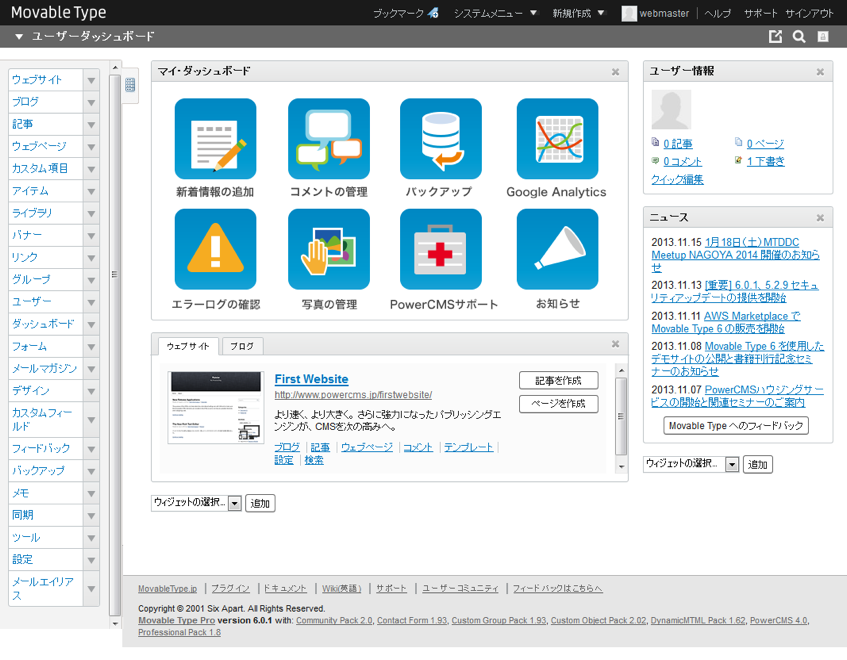This screenshot has width=847, height=660.
Task: Open the ブックマーク menu
Action: [x=406, y=14]
